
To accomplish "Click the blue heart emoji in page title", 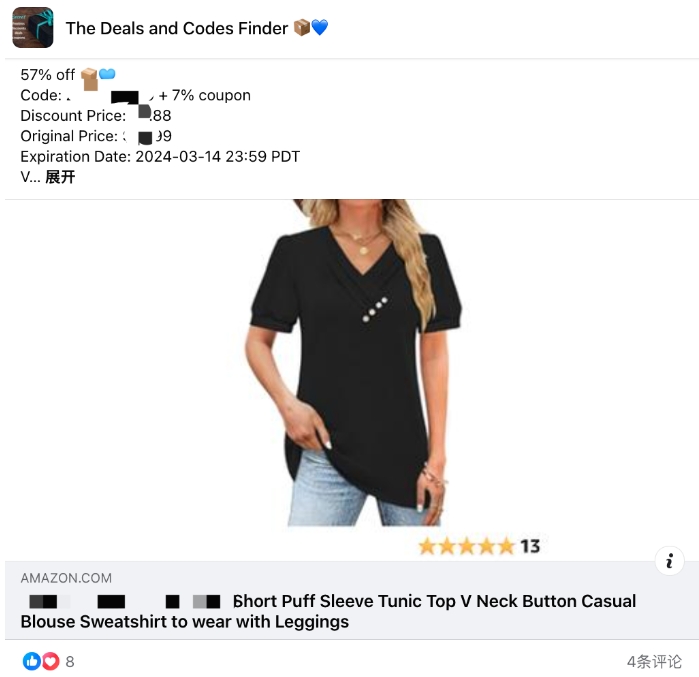I will pyautogui.click(x=320, y=28).
